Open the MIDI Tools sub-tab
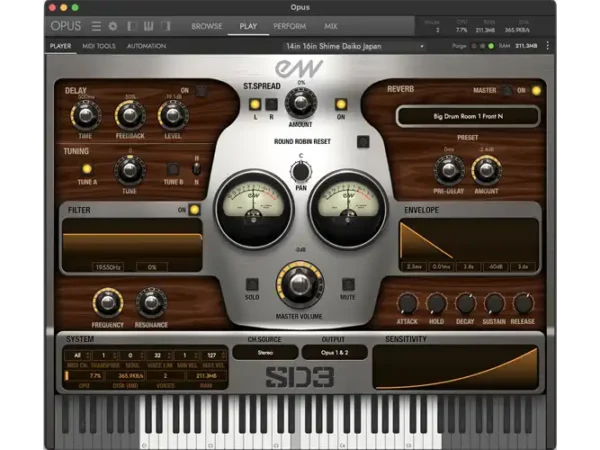 click(x=99, y=46)
